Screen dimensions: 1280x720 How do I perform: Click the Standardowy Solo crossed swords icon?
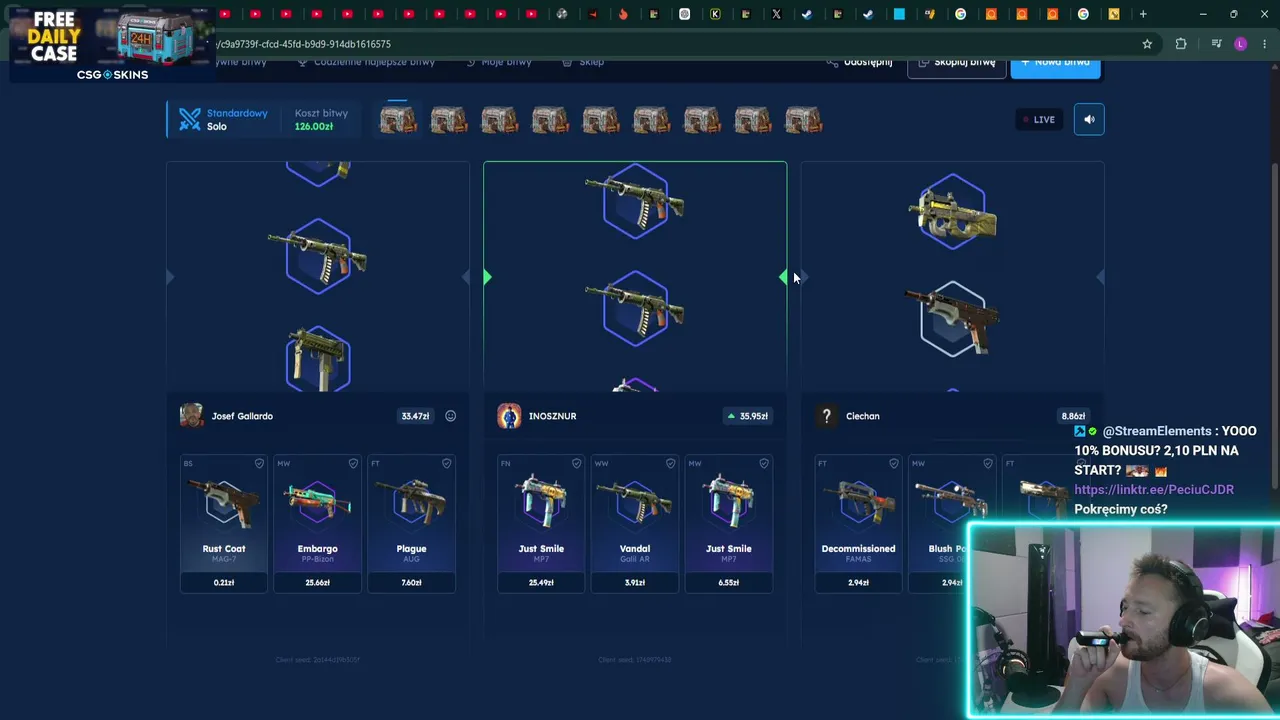click(x=190, y=119)
